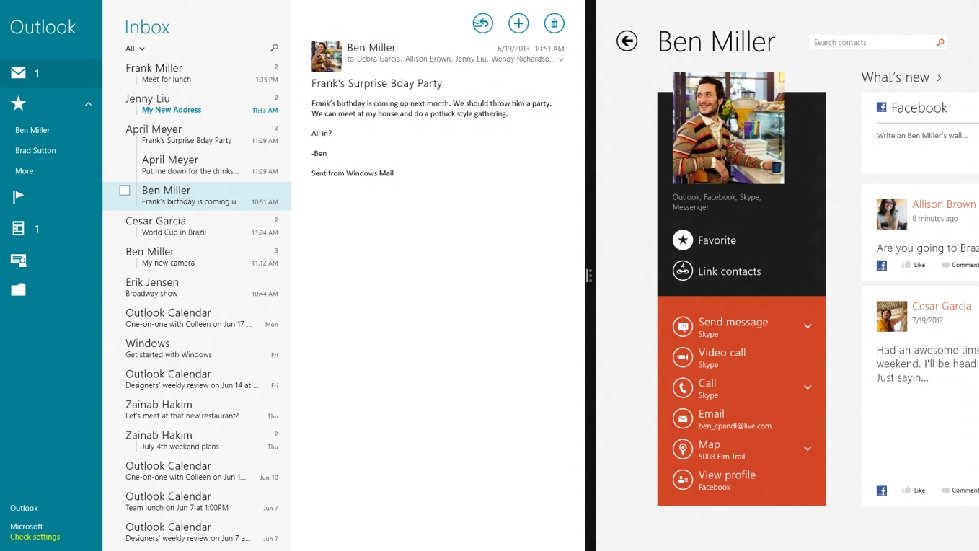The height and width of the screenshot is (551, 979).
Task: Click More under favorites in sidebar
Action: [x=24, y=171]
